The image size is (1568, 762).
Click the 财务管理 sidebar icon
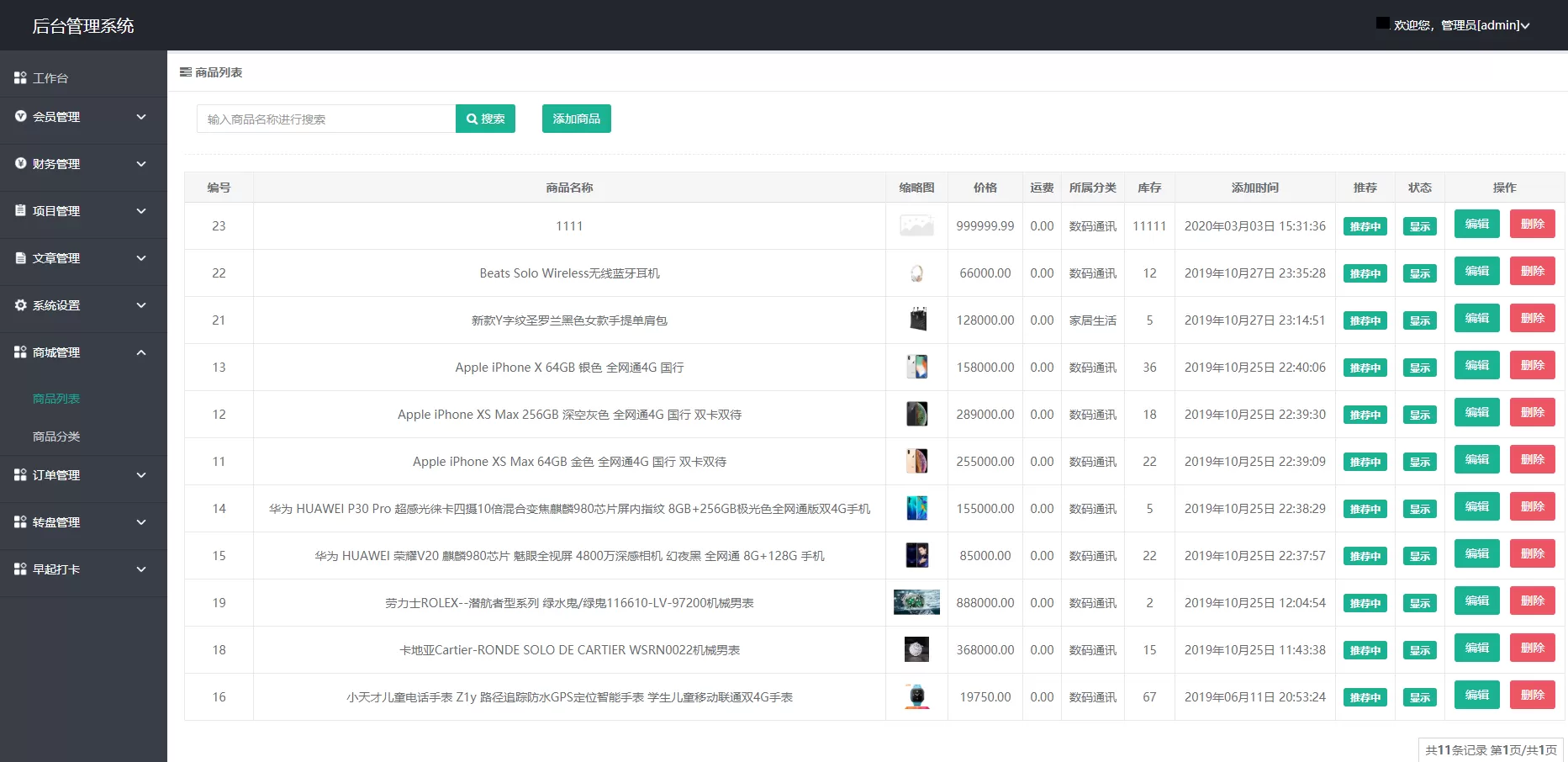pos(20,164)
